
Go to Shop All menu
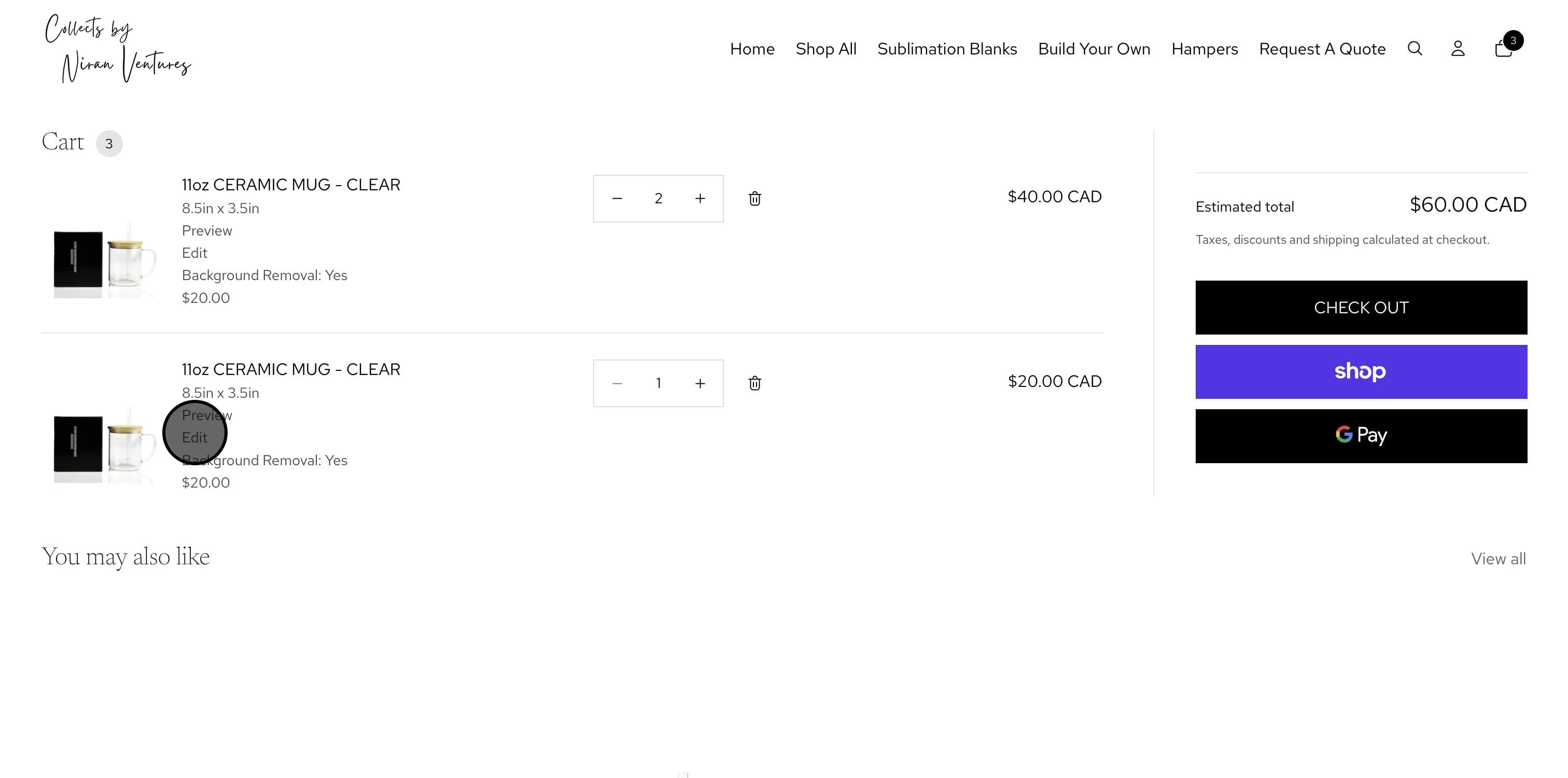825,49
